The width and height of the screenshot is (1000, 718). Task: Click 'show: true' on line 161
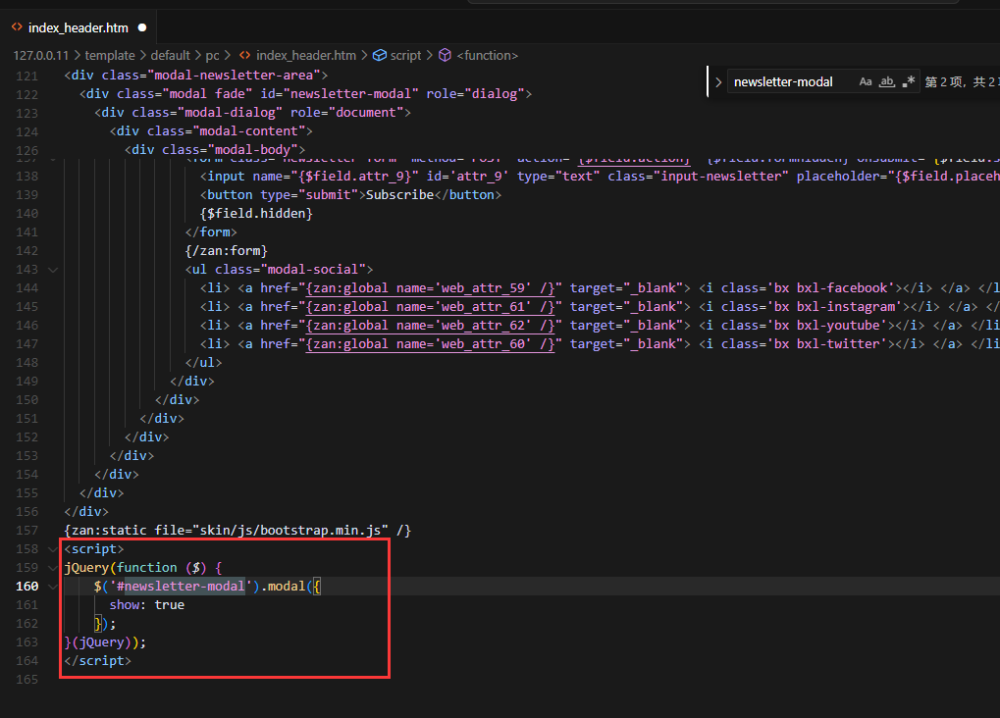147,604
